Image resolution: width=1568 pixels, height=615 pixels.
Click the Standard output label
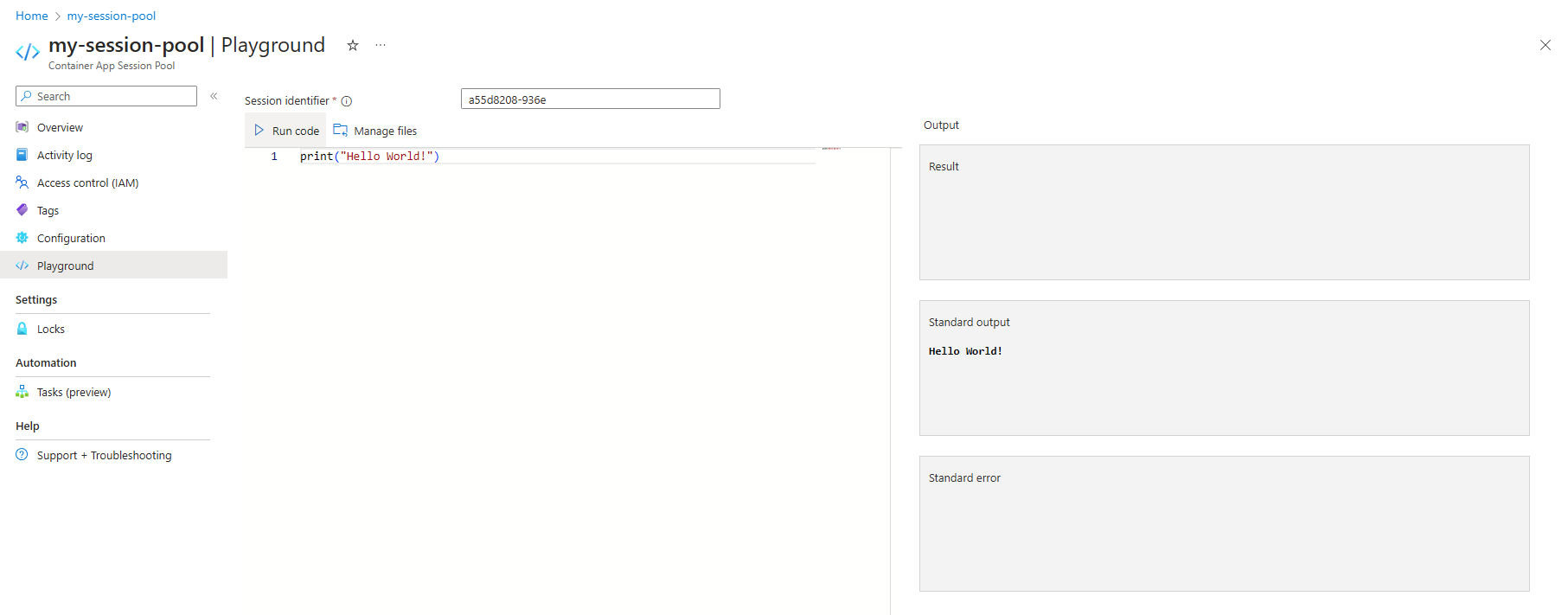tap(969, 322)
